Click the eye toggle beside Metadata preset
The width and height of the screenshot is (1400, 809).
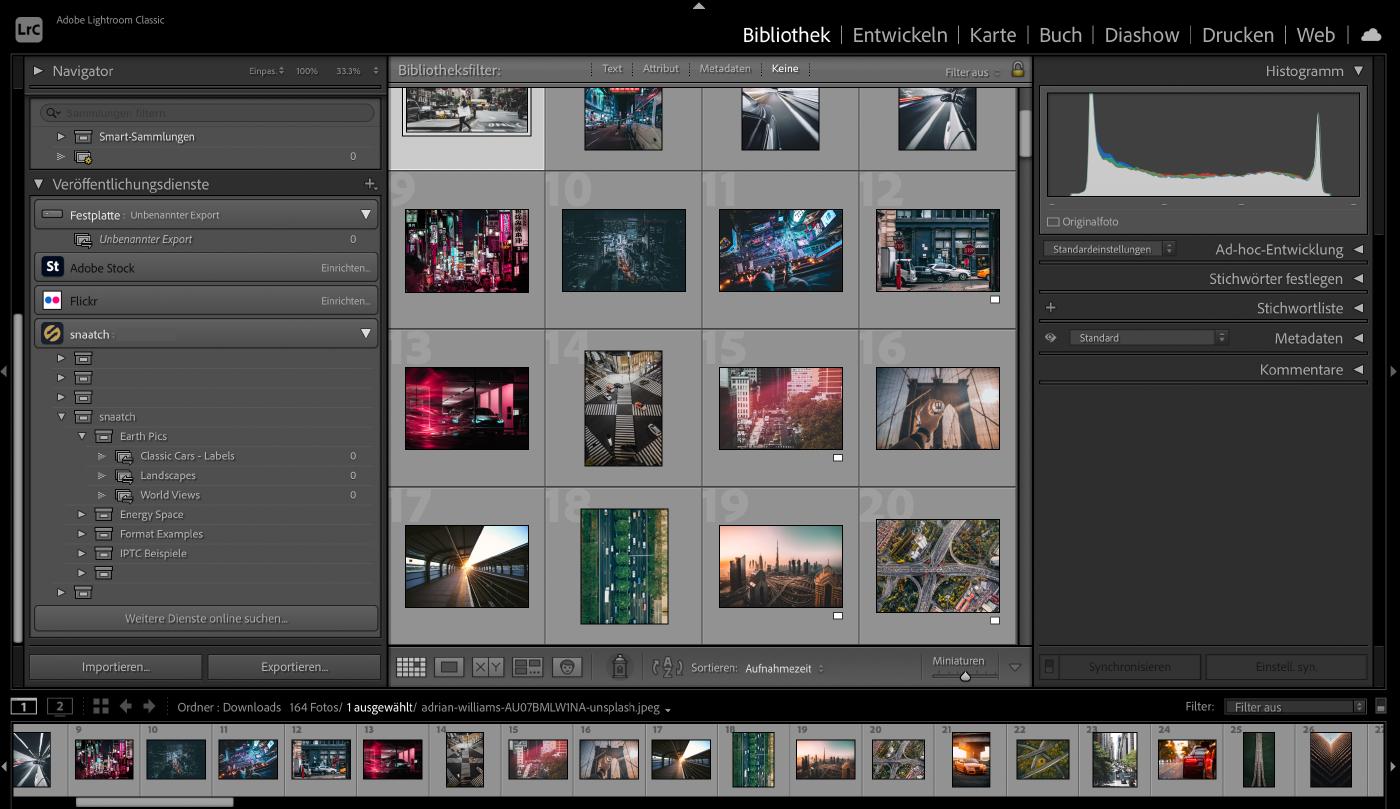pos(1050,337)
